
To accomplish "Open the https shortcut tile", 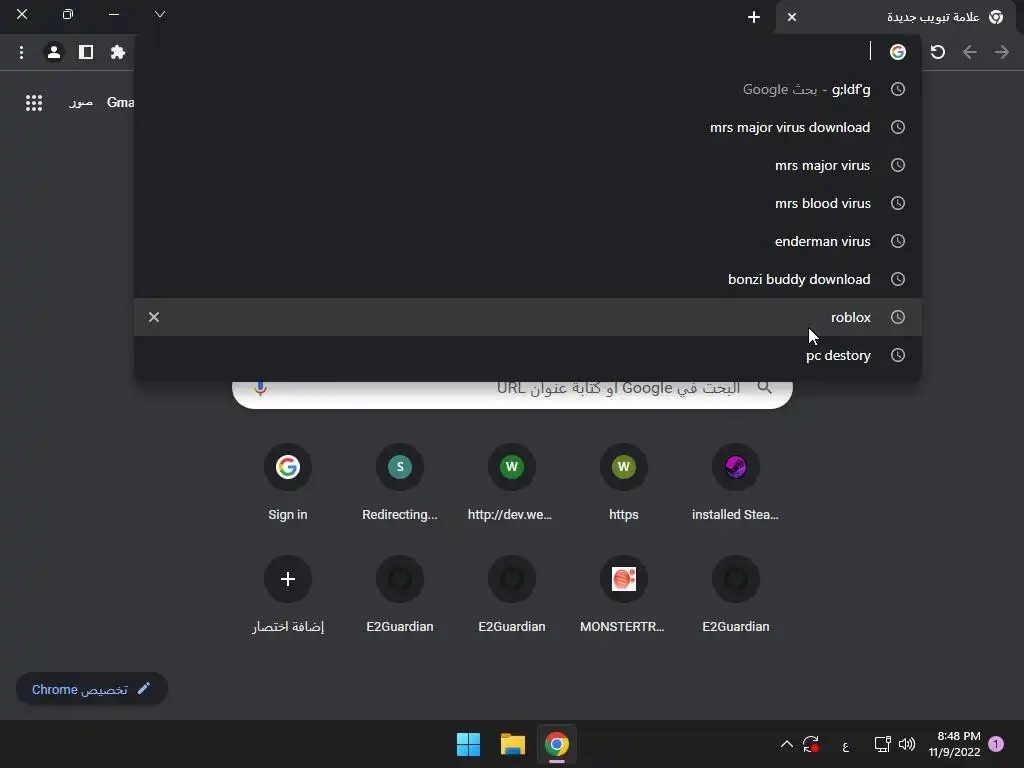I will [624, 483].
